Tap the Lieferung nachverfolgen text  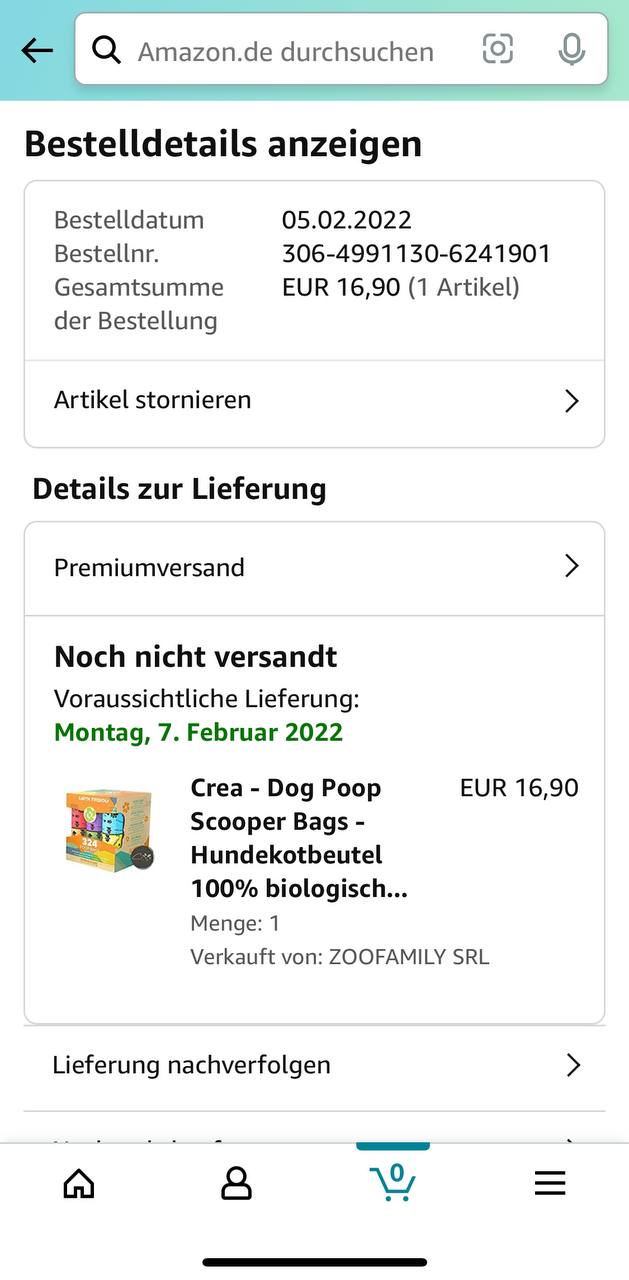pyautogui.click(x=191, y=1065)
